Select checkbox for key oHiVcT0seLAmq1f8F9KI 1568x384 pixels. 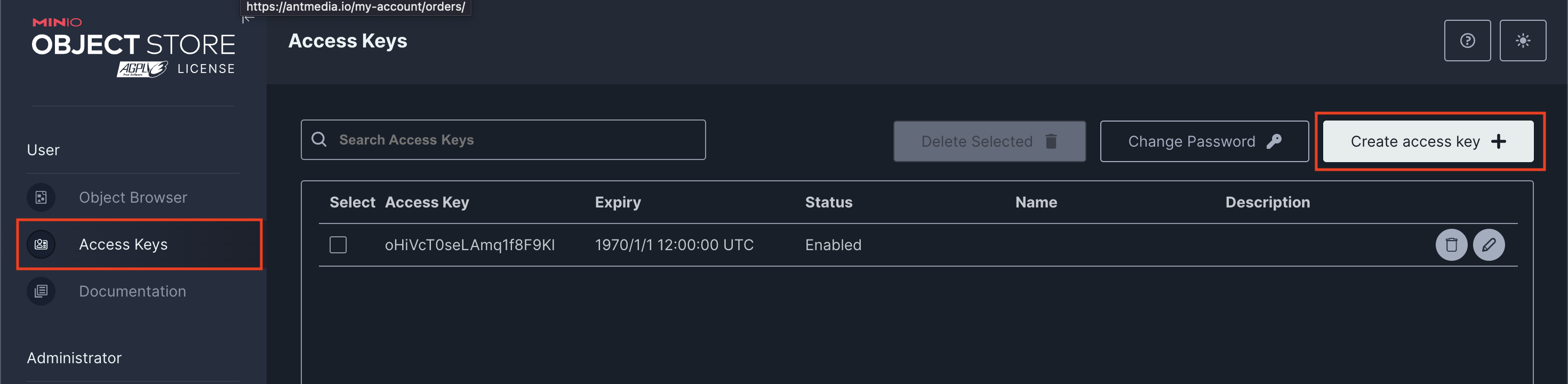[338, 245]
